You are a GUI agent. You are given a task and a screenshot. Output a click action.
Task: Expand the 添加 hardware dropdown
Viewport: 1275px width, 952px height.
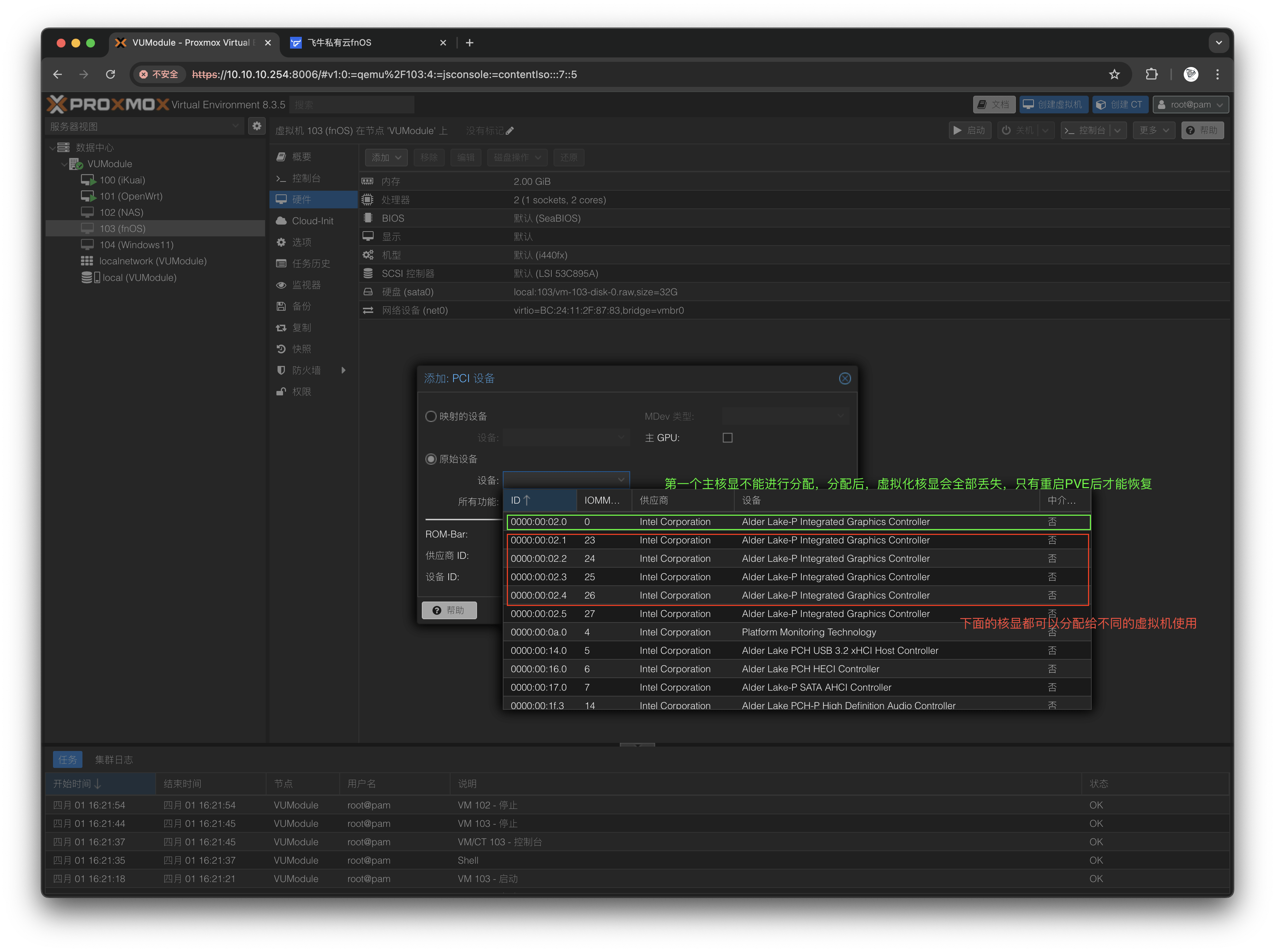point(386,157)
